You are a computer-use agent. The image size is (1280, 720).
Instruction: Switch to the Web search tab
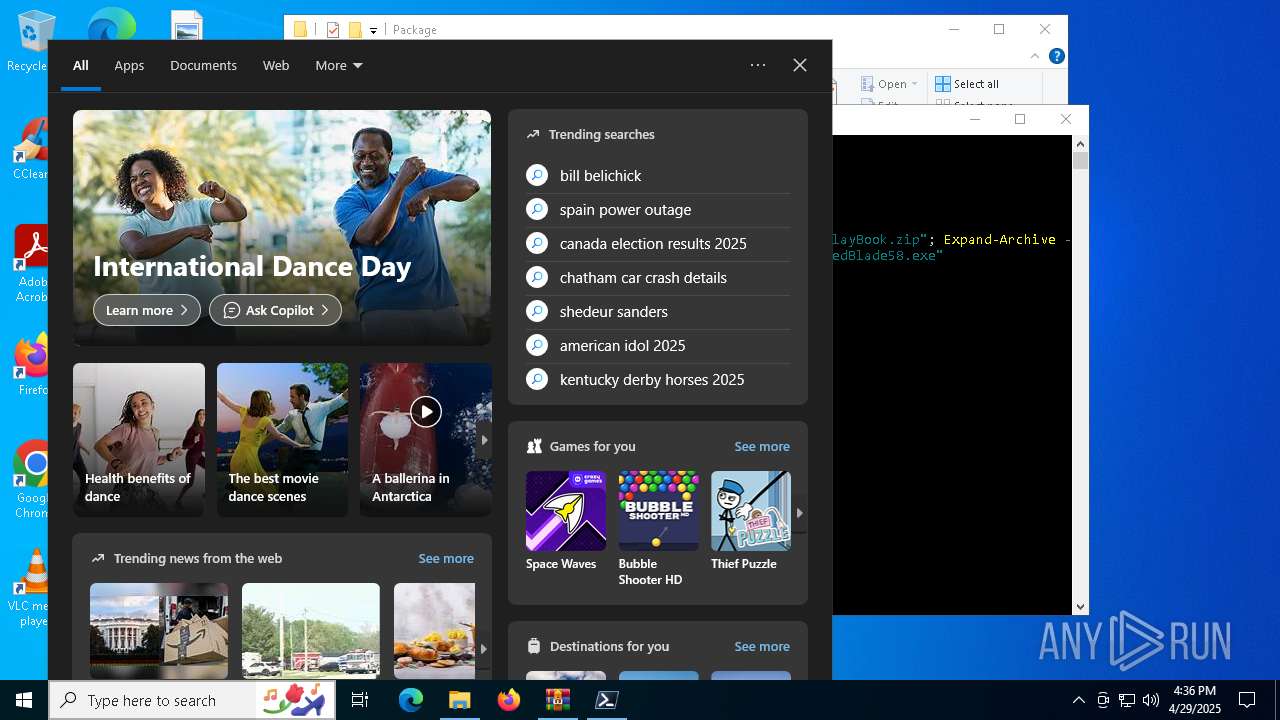pos(276,65)
